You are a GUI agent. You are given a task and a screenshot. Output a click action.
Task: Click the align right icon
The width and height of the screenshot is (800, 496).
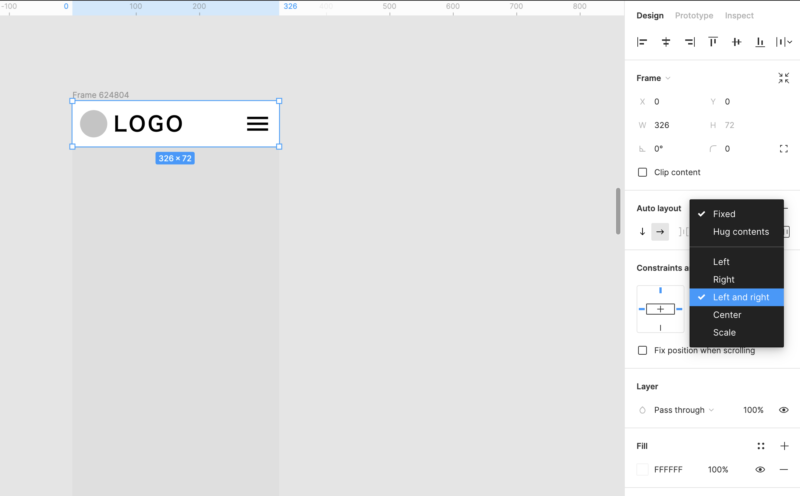tap(689, 42)
